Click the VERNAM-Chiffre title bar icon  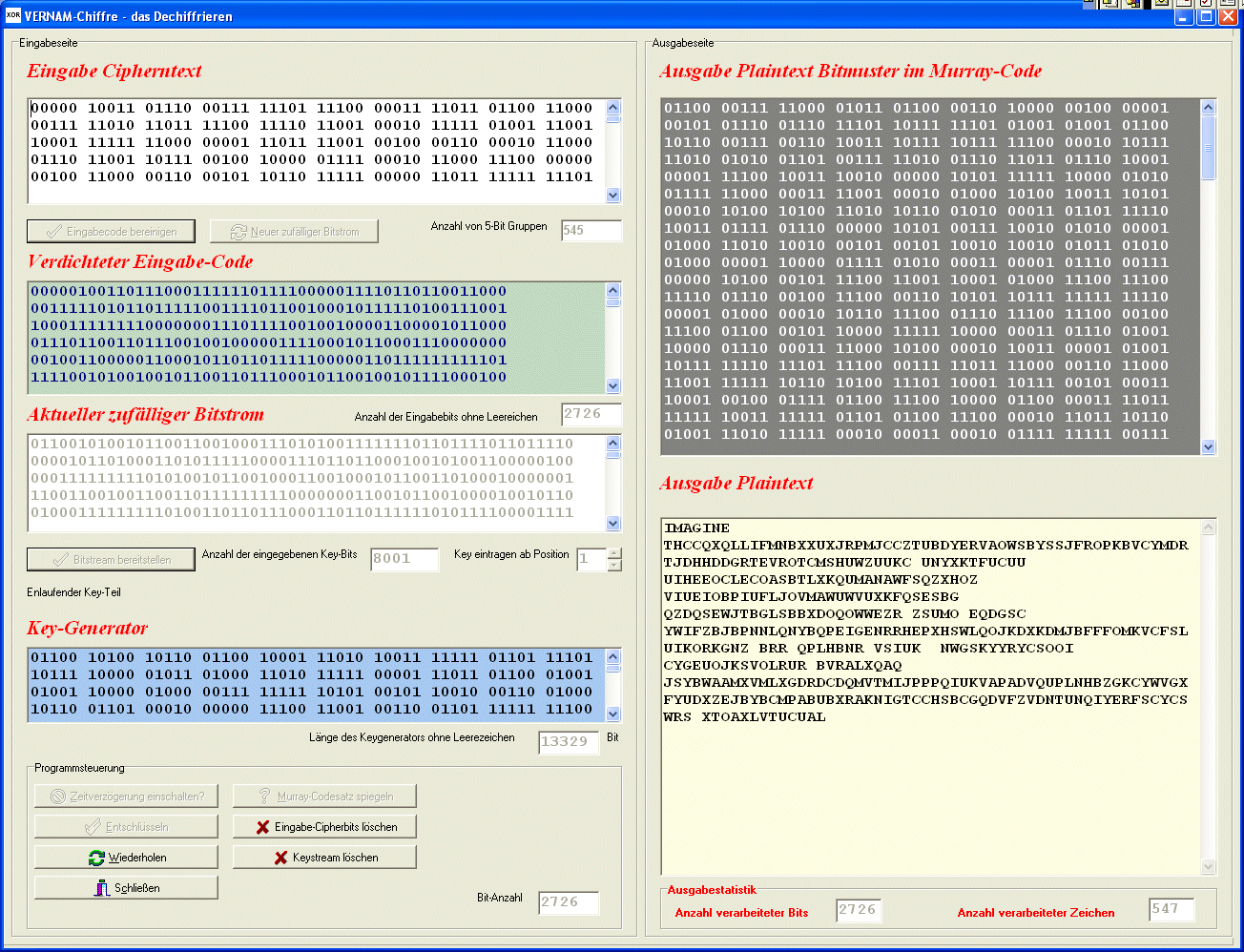coord(13,15)
